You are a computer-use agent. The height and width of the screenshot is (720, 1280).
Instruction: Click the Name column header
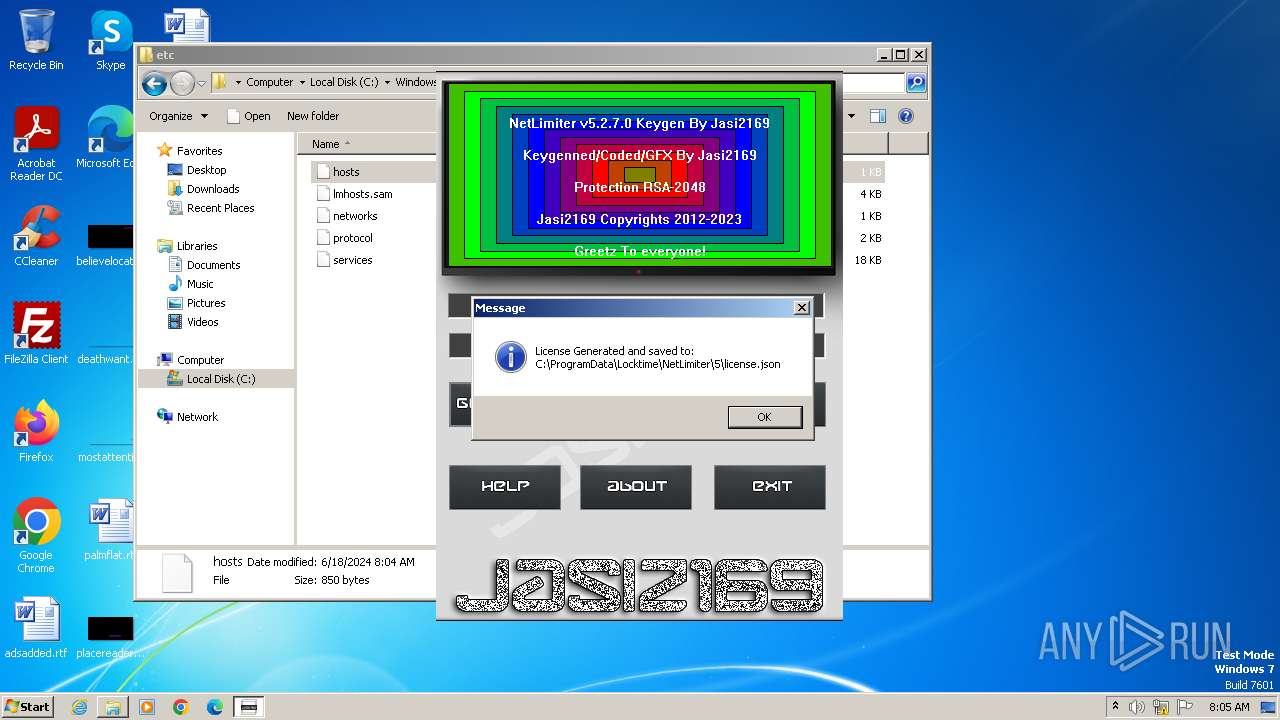pos(366,144)
